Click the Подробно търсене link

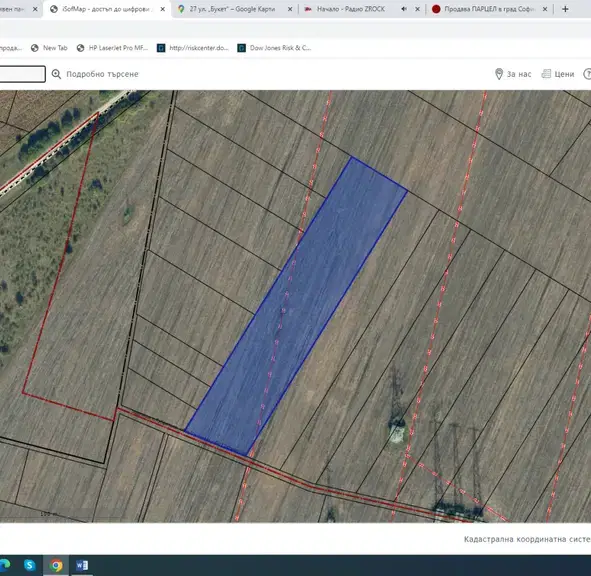click(x=103, y=74)
